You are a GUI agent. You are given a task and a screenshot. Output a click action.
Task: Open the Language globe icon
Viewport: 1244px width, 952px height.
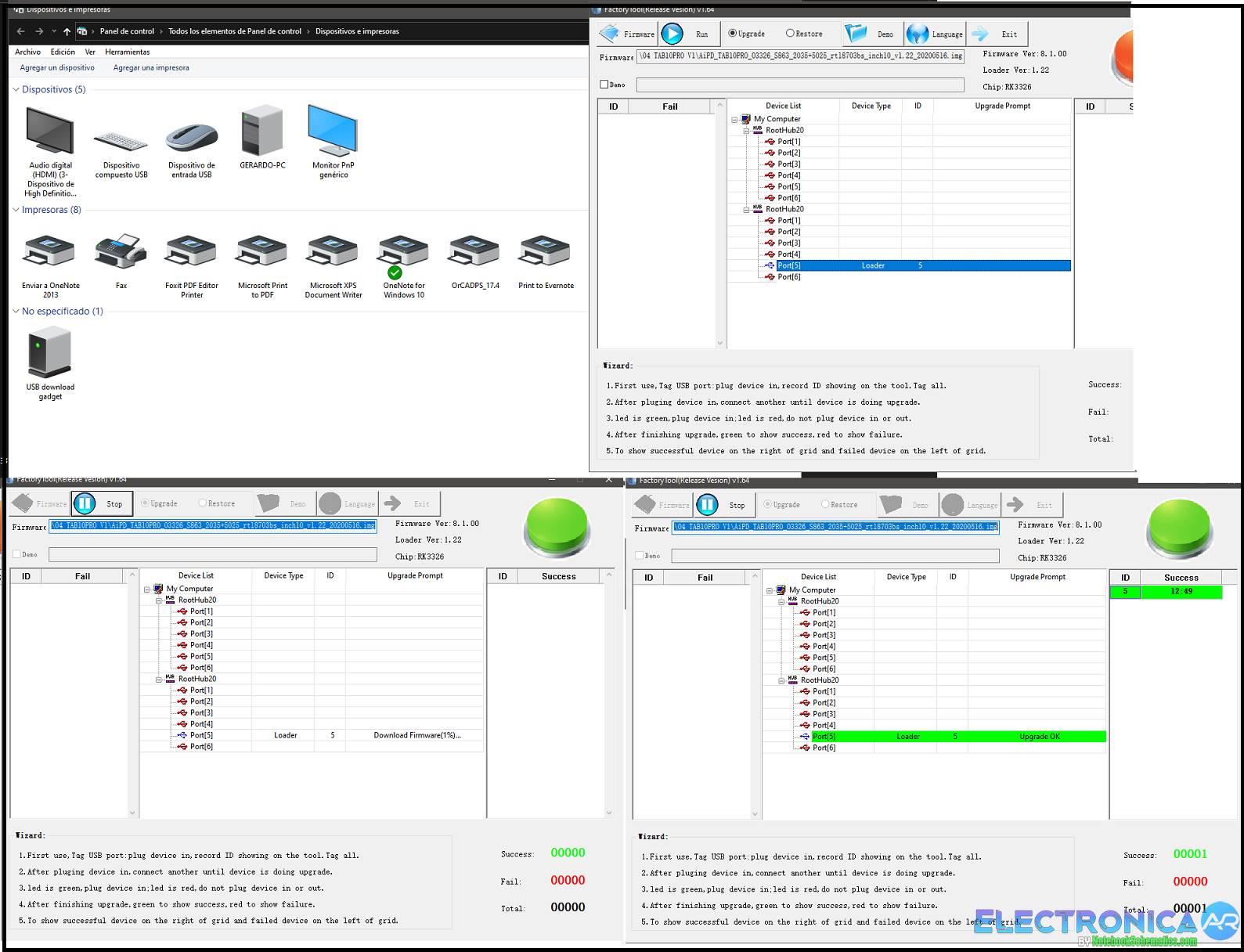tap(918, 34)
